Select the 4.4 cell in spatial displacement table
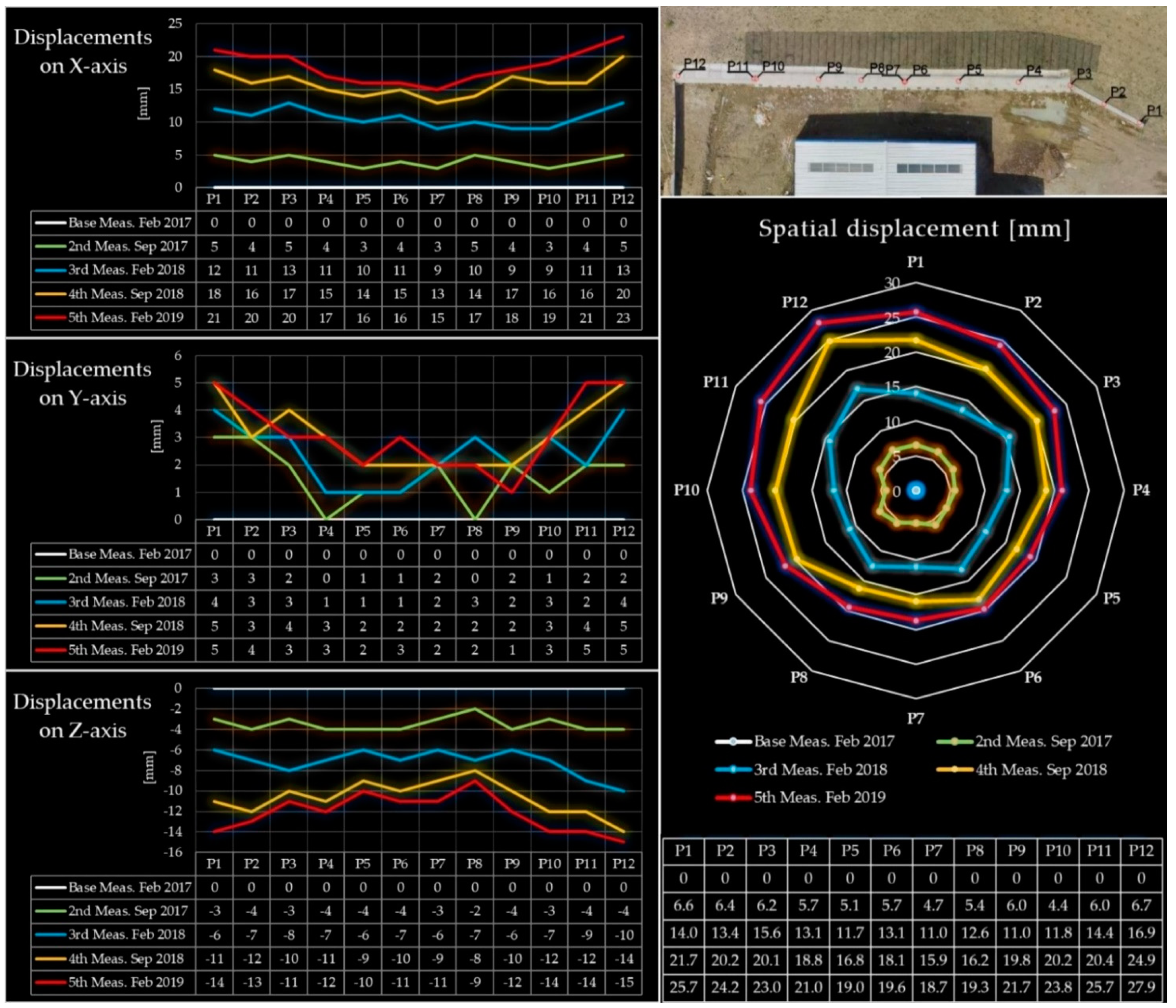The image size is (1176, 1008). click(x=1058, y=905)
